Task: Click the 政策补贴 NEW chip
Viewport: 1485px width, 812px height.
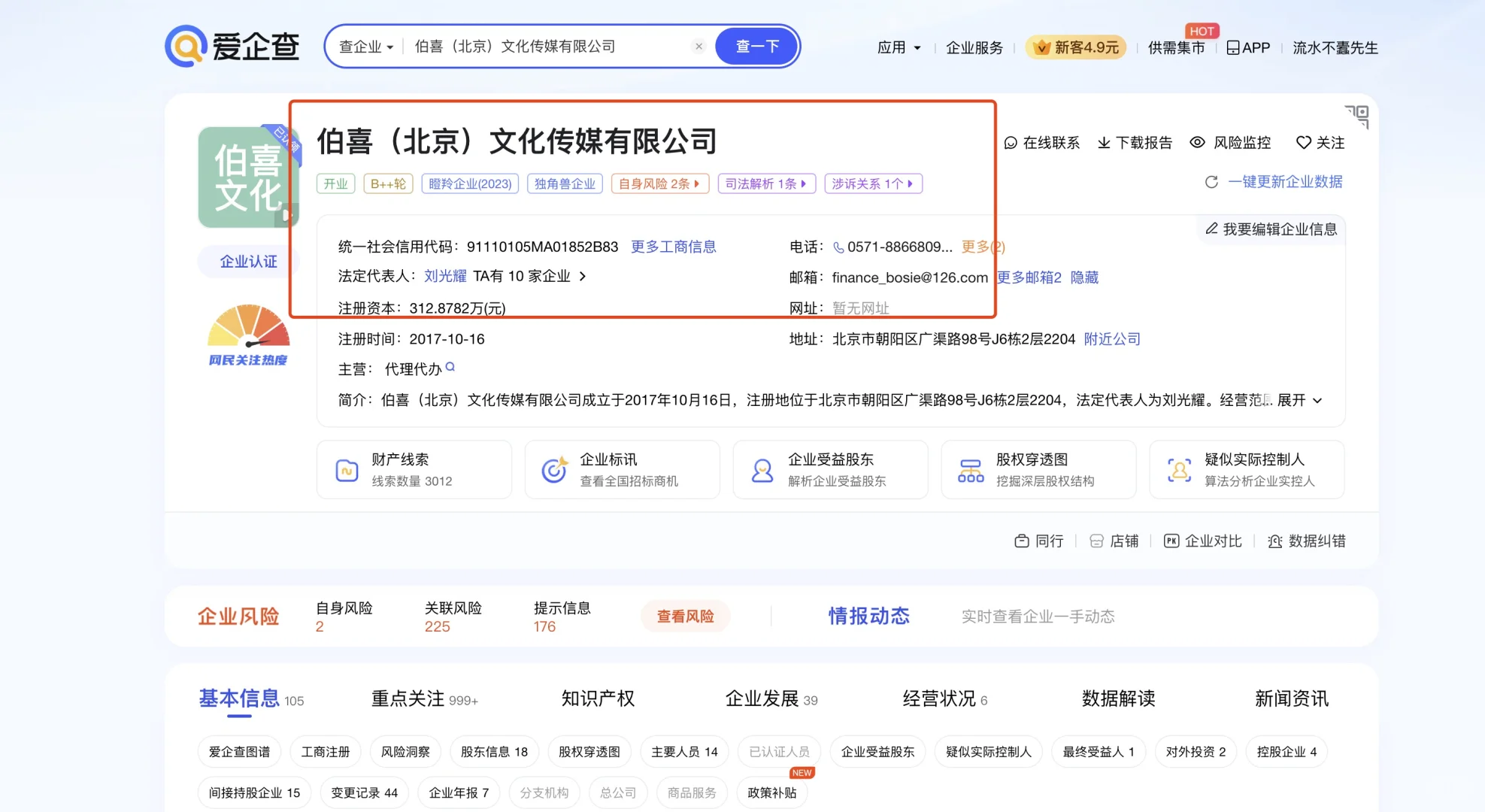Action: click(x=771, y=792)
